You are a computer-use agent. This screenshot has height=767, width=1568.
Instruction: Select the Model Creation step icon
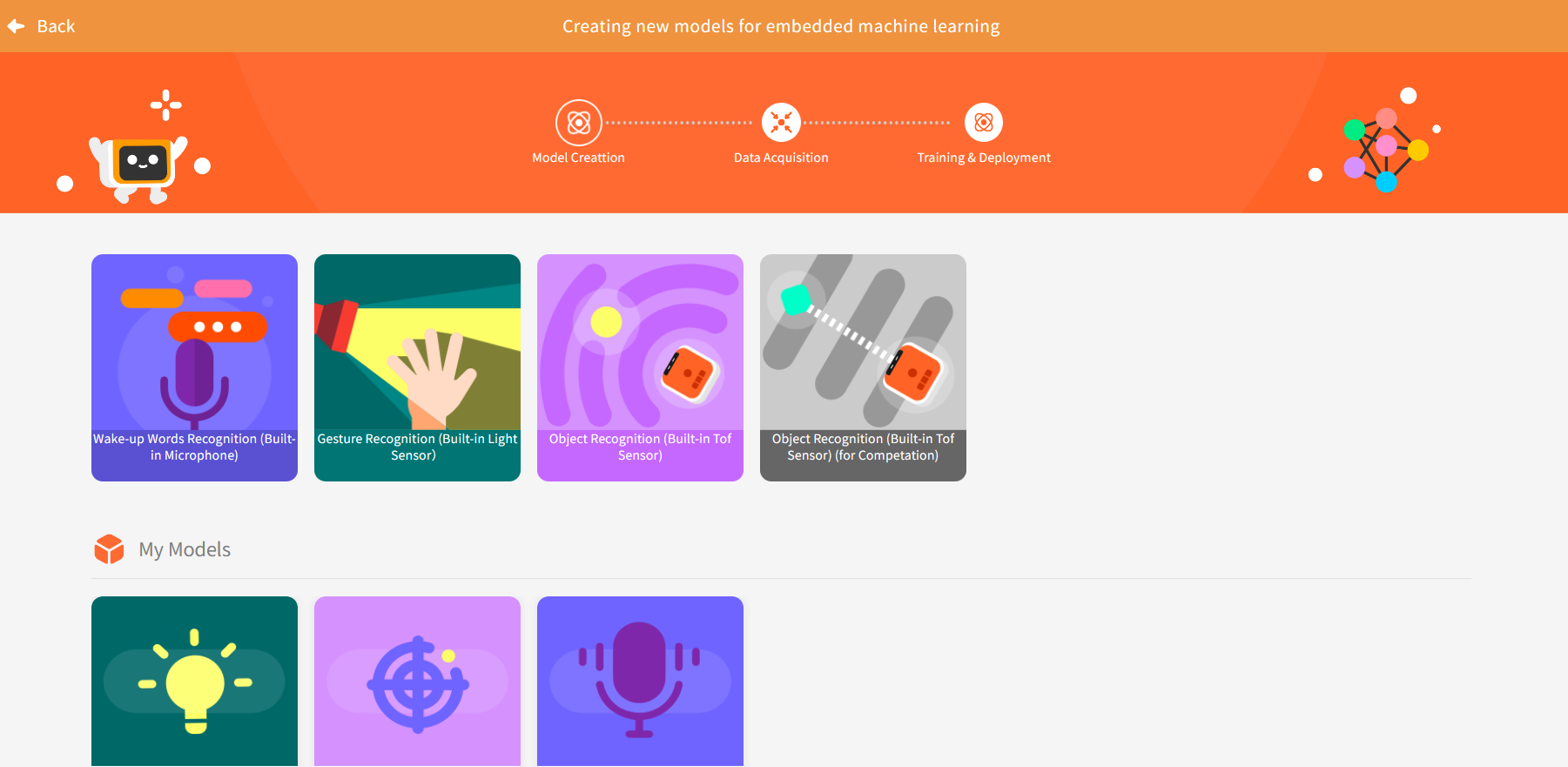[x=579, y=123]
